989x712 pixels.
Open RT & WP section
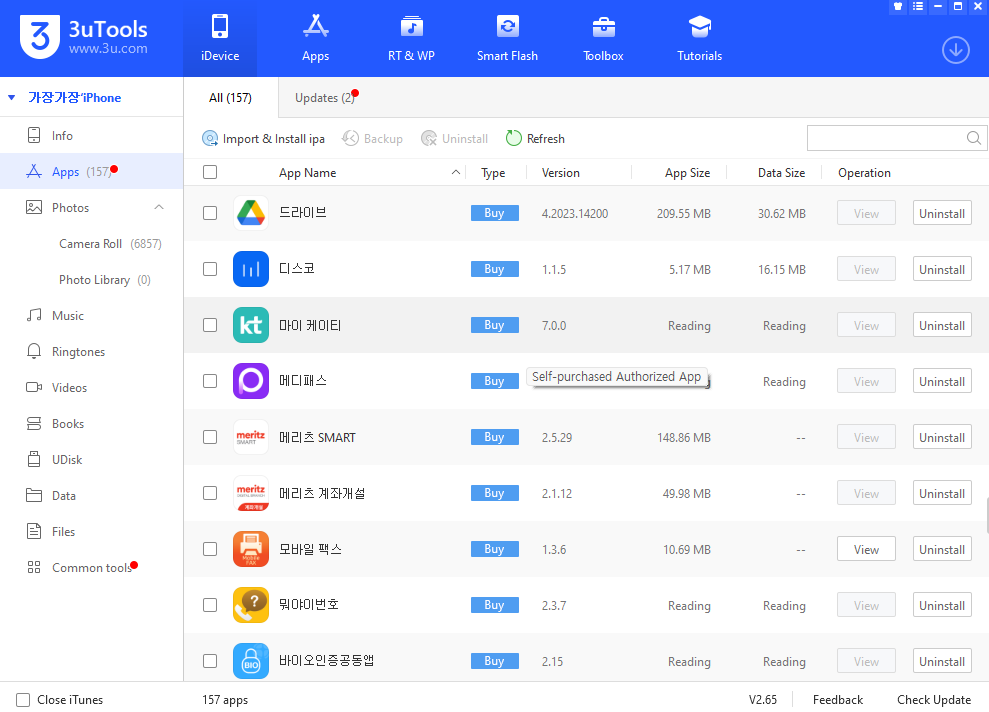(411, 38)
